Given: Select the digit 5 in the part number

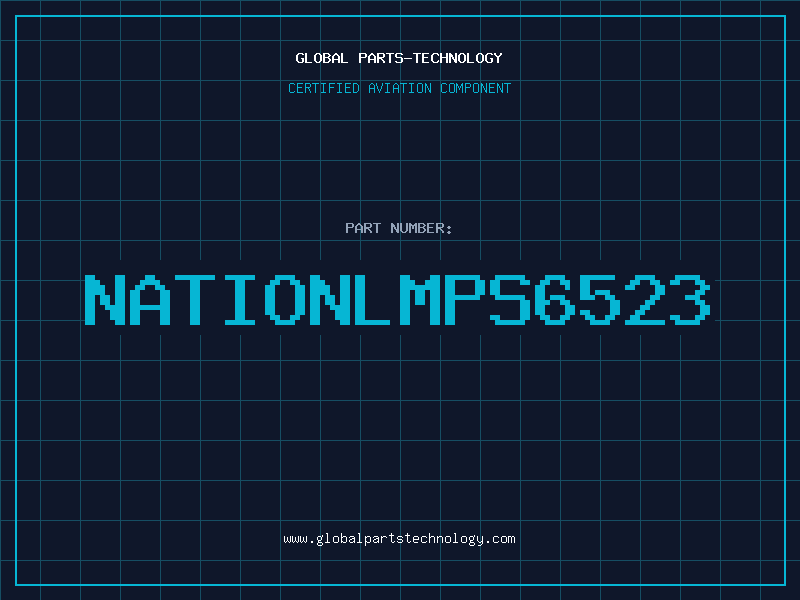Looking at the screenshot, I should pyautogui.click(x=599, y=299).
